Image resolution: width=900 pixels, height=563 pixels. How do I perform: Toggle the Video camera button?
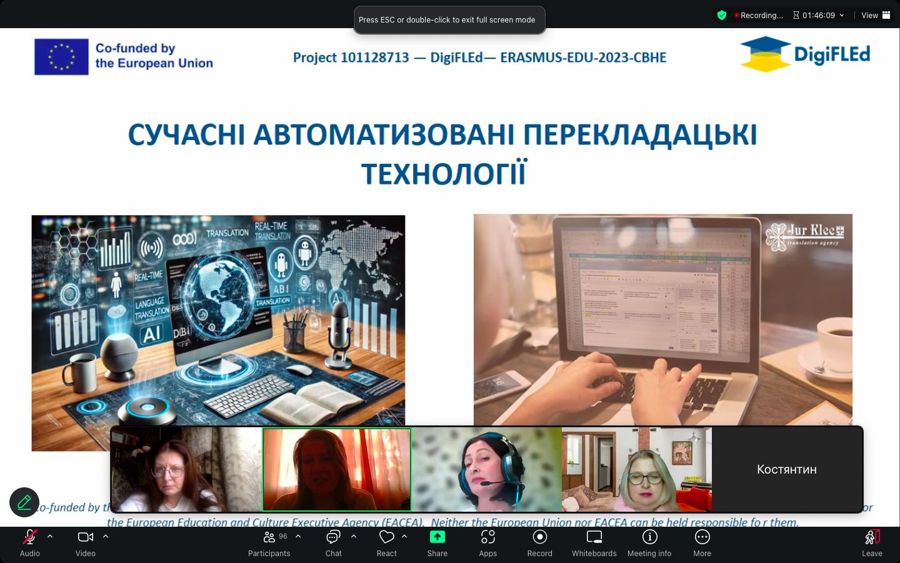click(85, 538)
